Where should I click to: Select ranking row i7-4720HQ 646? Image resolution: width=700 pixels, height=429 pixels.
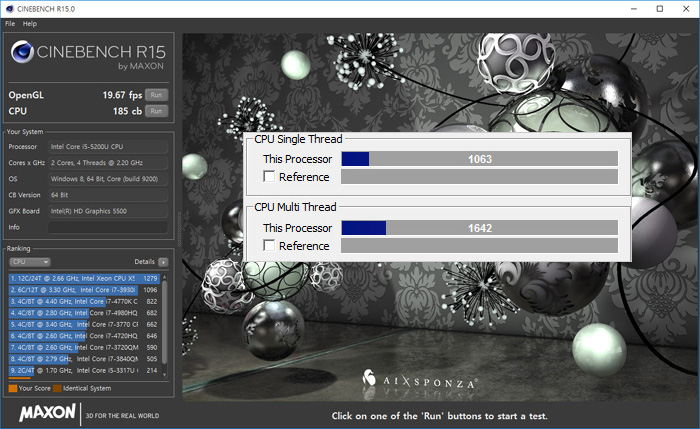click(x=83, y=336)
